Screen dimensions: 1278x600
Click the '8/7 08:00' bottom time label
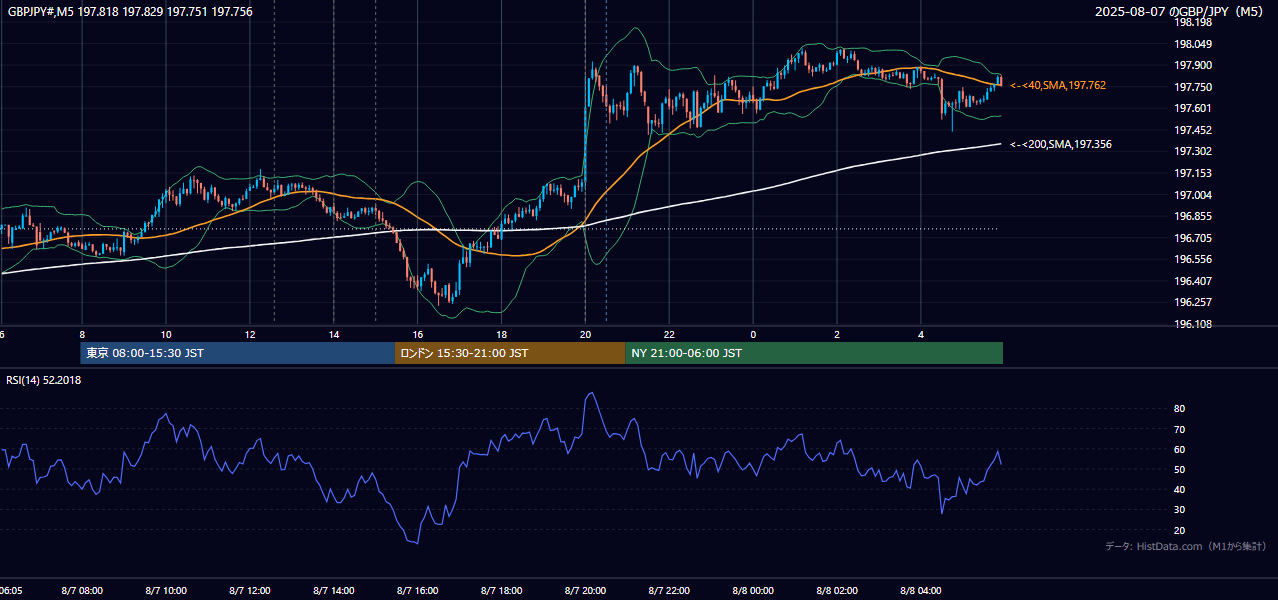click(x=81, y=591)
